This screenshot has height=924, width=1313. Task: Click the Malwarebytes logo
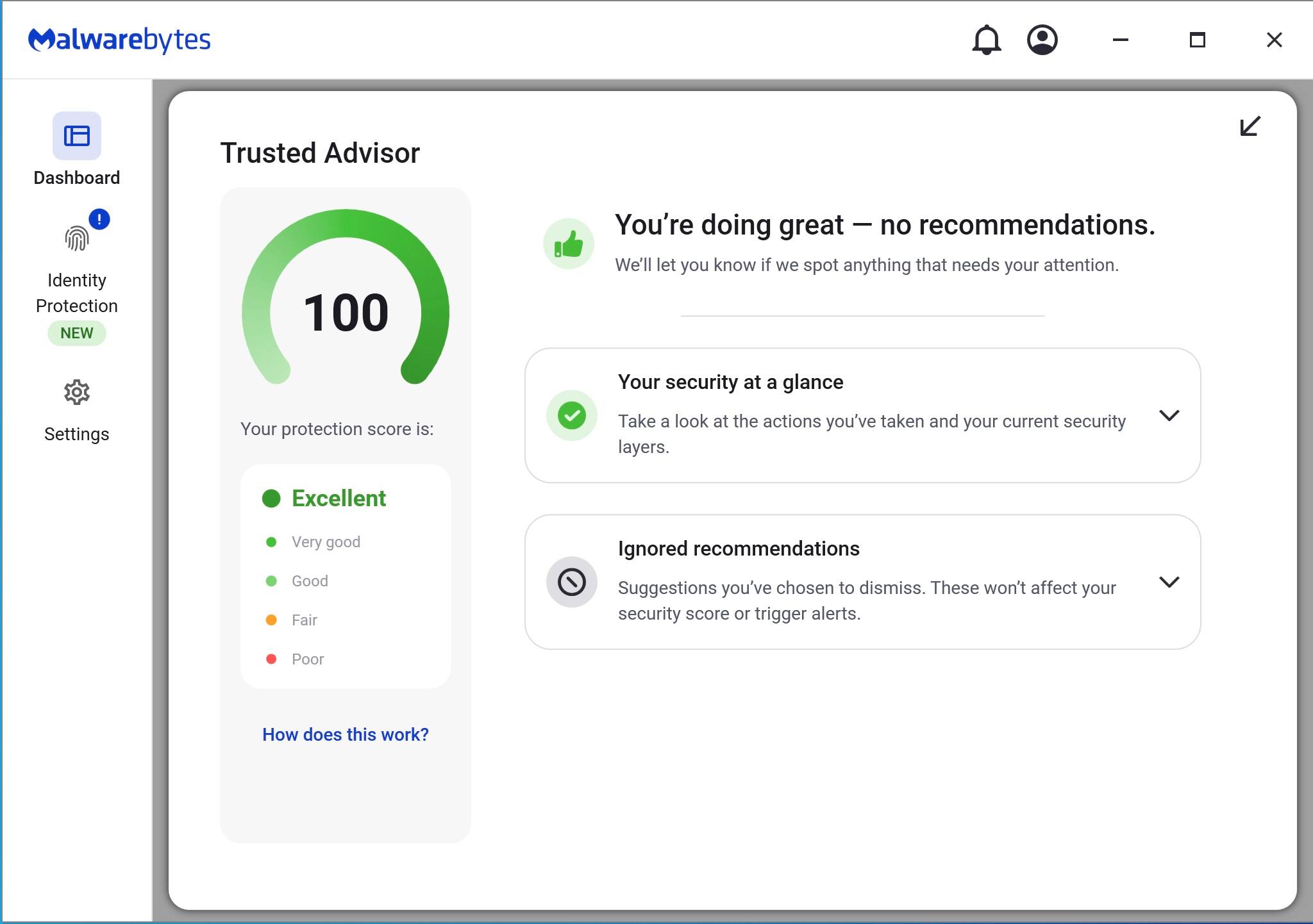click(119, 40)
